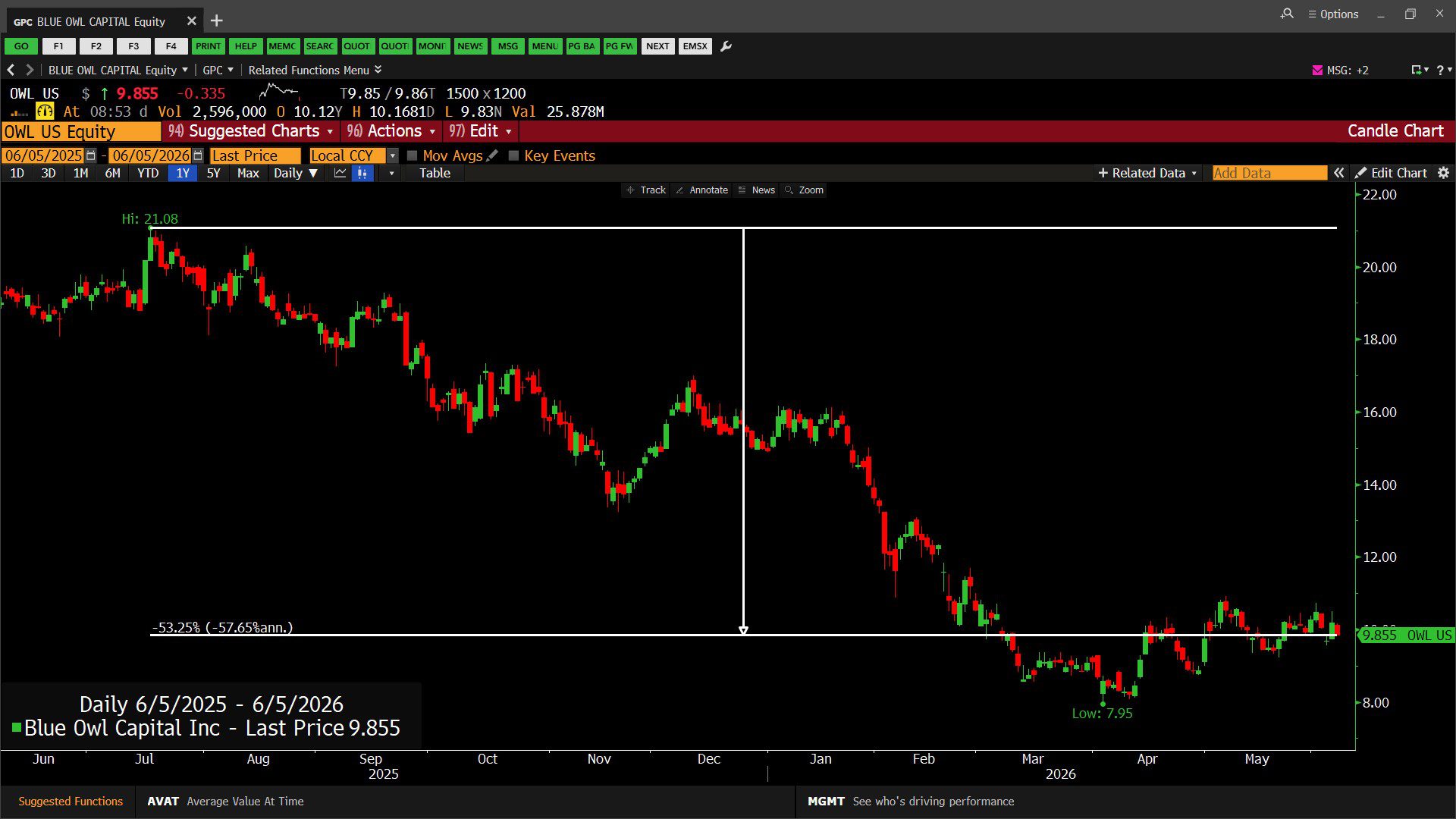Click the NEXT key

coord(657,46)
